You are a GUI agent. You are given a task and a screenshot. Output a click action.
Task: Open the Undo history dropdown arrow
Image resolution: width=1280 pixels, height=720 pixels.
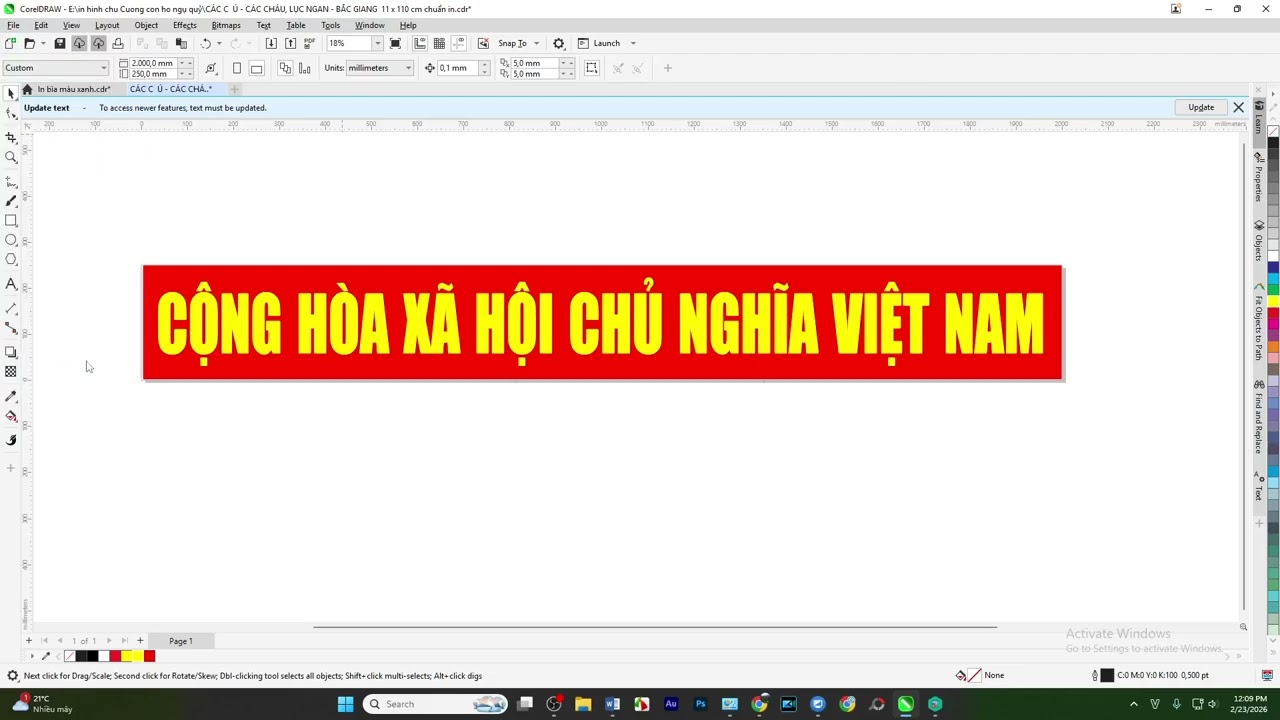(x=219, y=43)
